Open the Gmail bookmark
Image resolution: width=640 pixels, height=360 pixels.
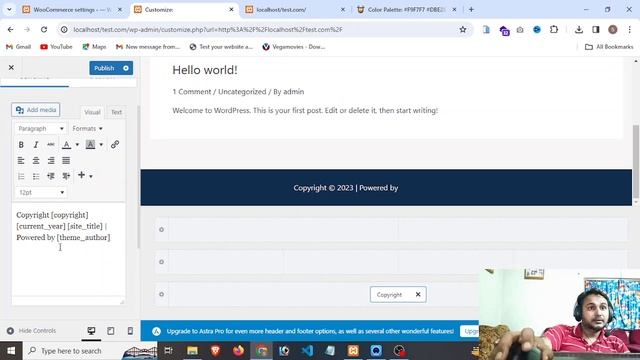click(x=19, y=47)
